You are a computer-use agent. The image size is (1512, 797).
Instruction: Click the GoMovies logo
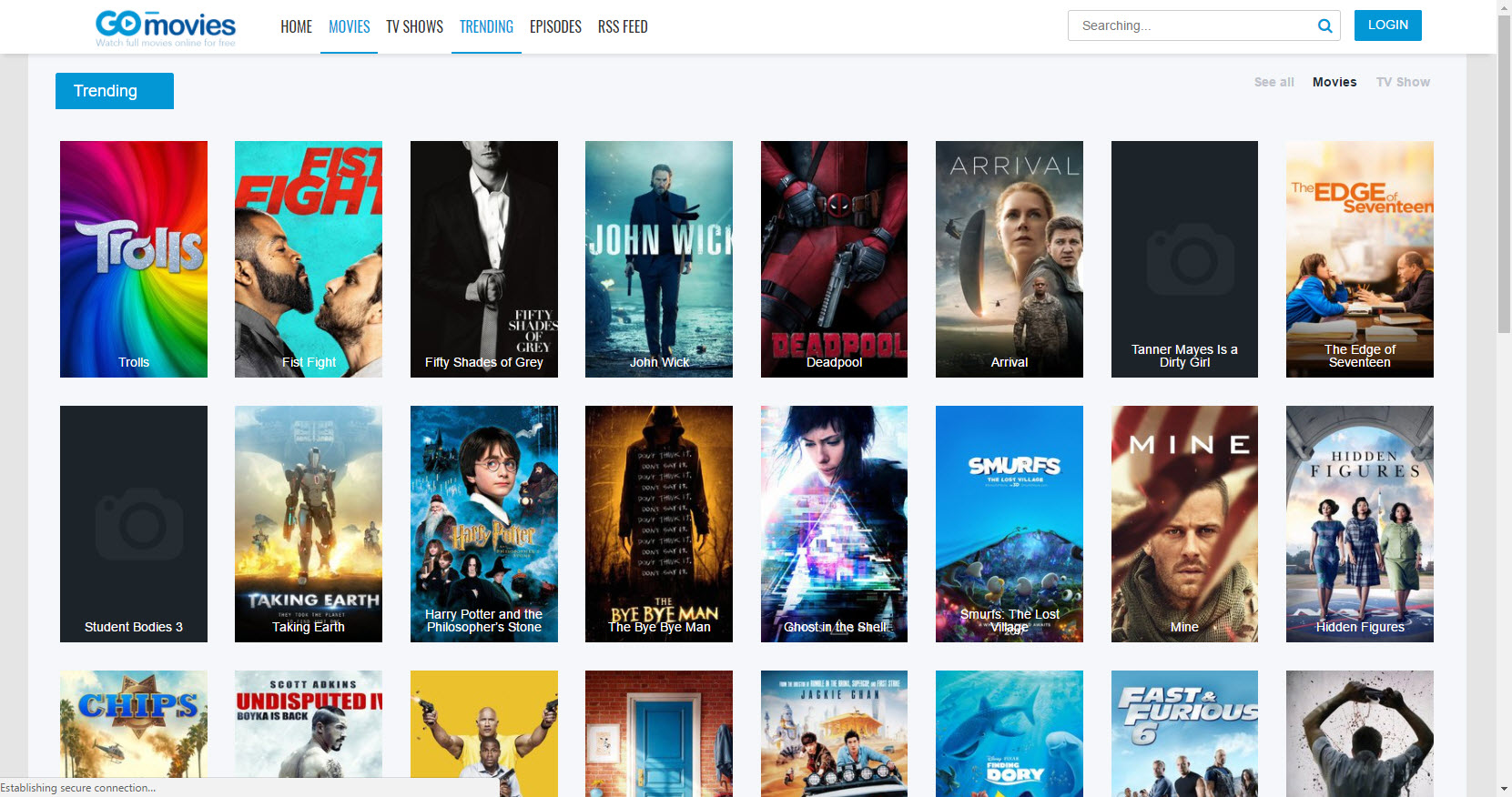166,27
